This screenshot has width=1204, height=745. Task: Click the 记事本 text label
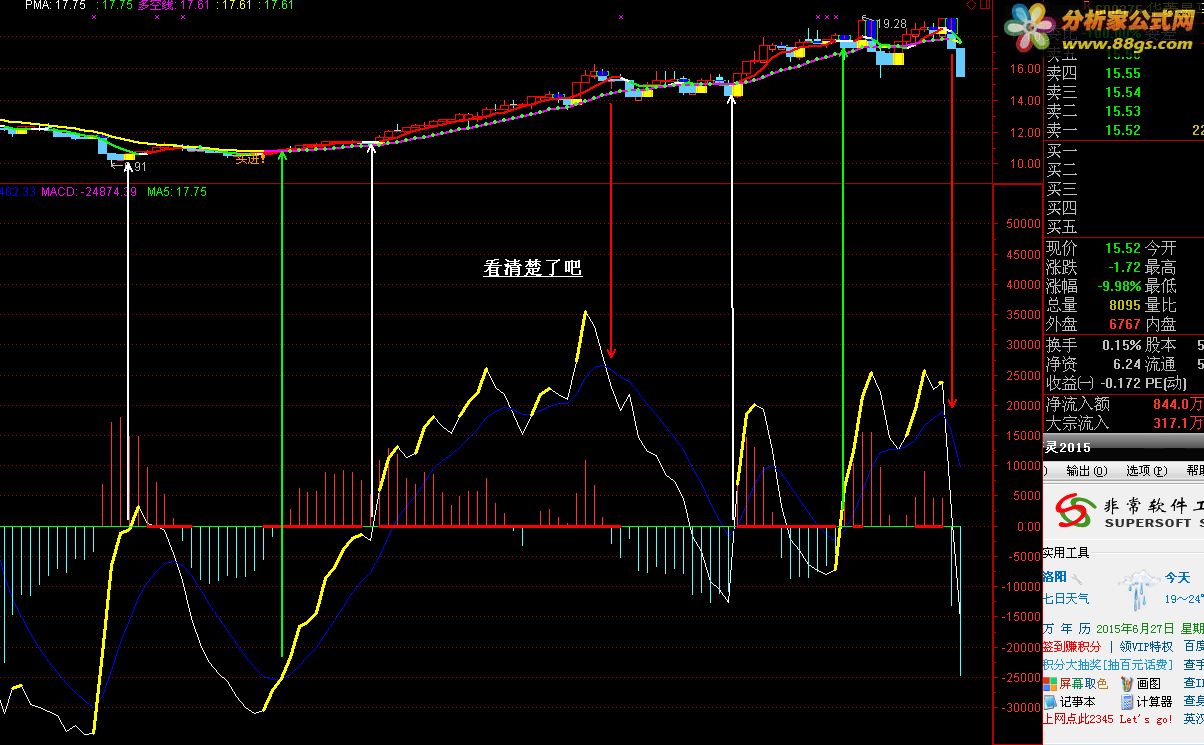pos(1078,701)
